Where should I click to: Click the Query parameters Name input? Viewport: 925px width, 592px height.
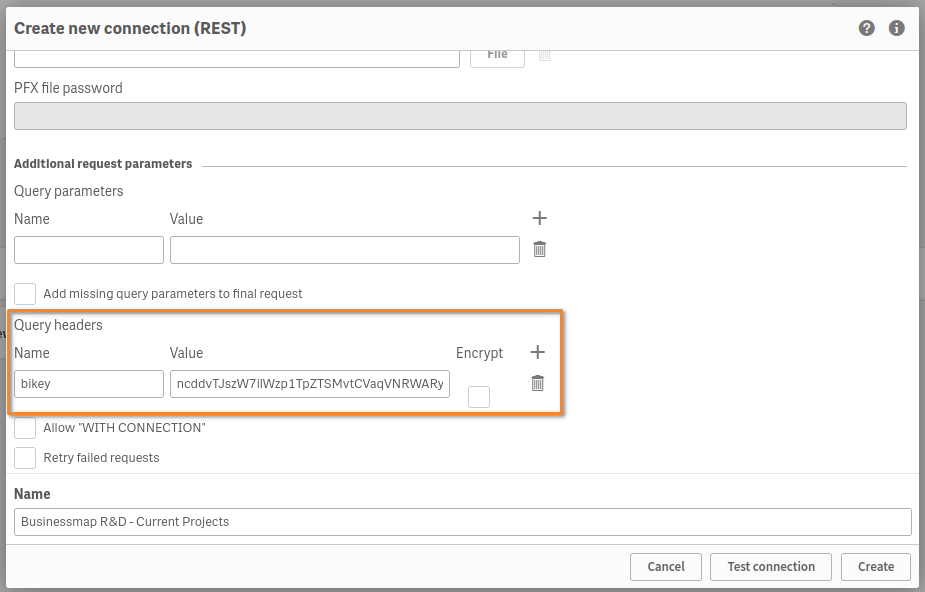tap(89, 250)
